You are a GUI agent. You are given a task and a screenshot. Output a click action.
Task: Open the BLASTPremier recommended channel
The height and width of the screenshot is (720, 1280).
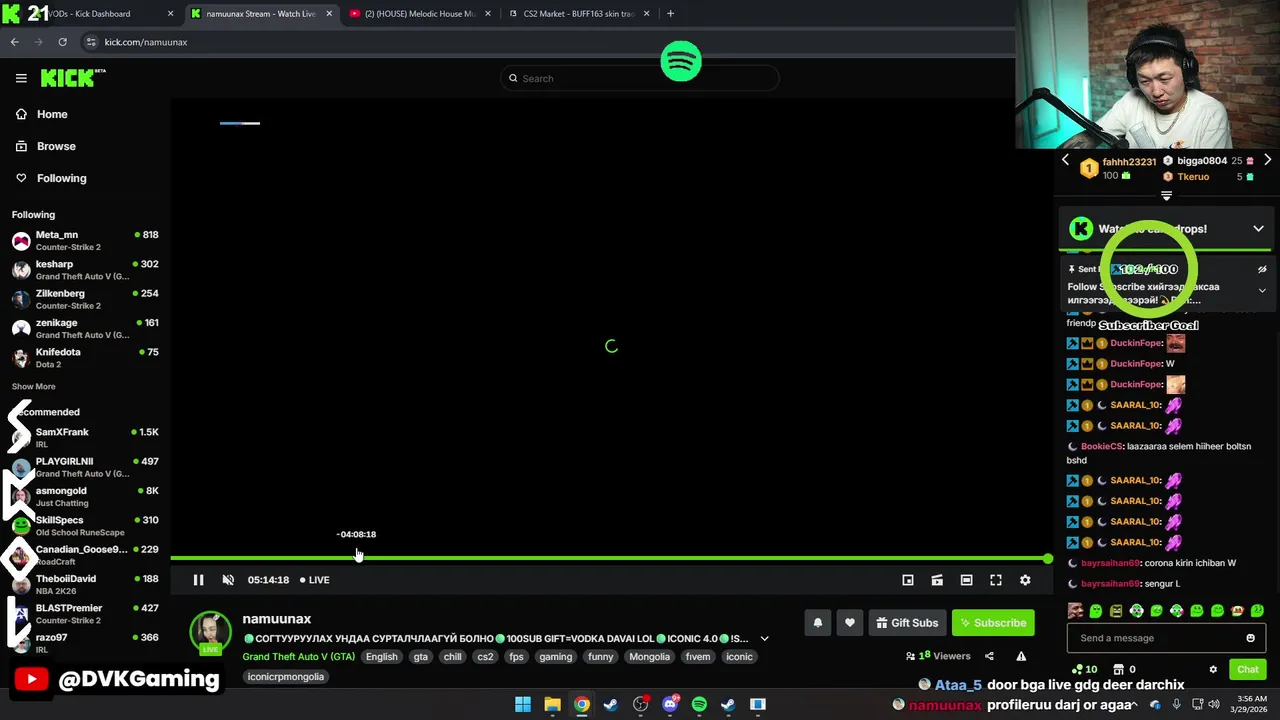tap(85, 614)
